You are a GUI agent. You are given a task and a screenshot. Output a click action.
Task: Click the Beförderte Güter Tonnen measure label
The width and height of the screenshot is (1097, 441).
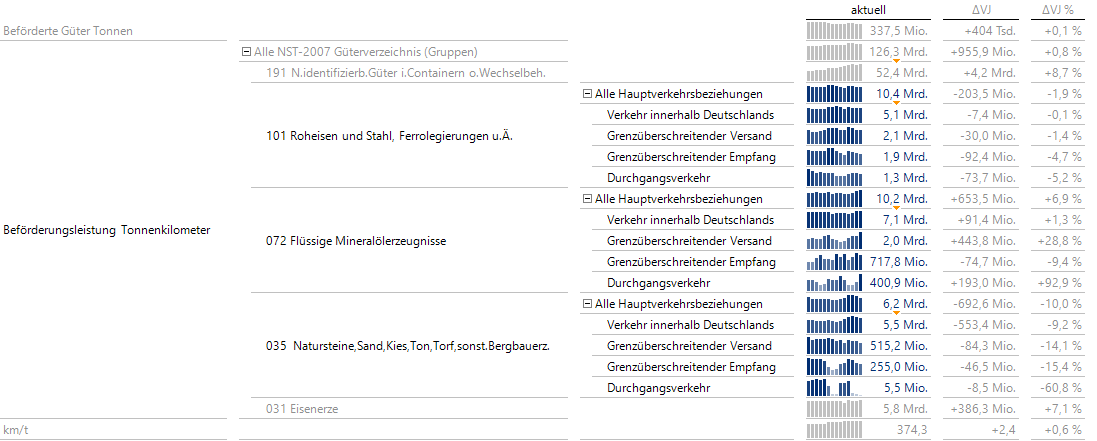pos(68,31)
